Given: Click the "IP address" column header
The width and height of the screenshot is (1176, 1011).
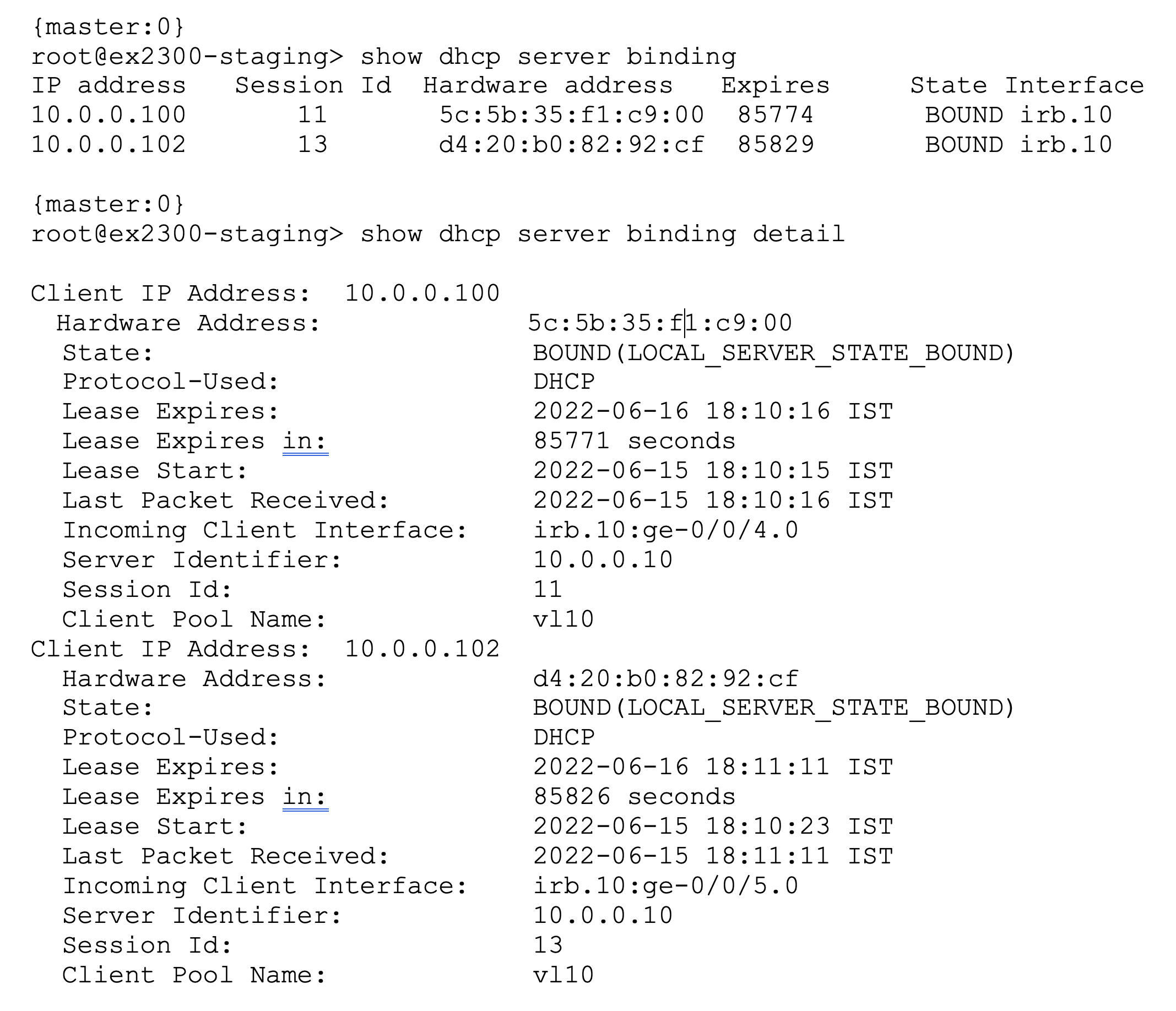Looking at the screenshot, I should 109,86.
